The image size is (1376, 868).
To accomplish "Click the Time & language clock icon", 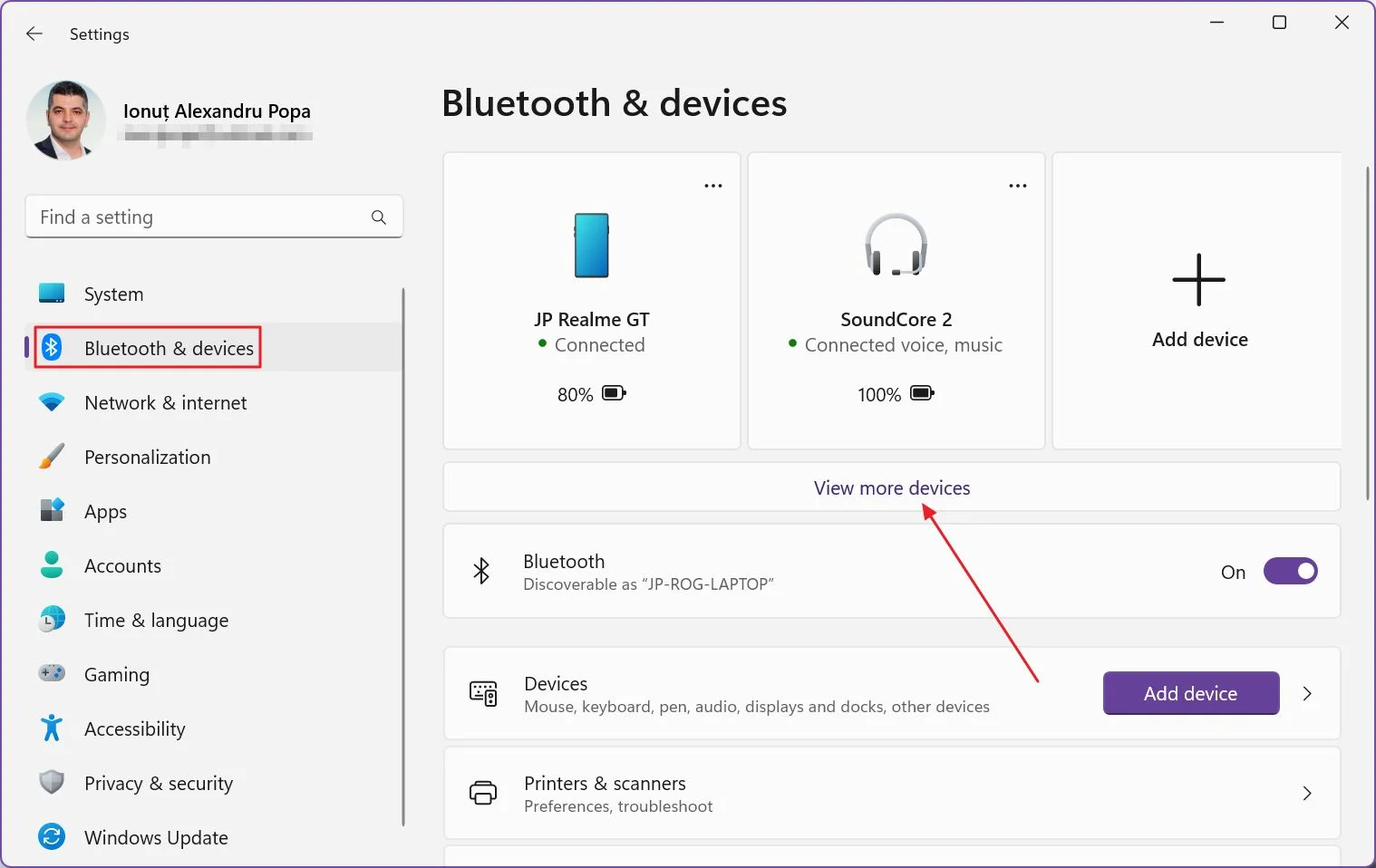I will click(52, 619).
